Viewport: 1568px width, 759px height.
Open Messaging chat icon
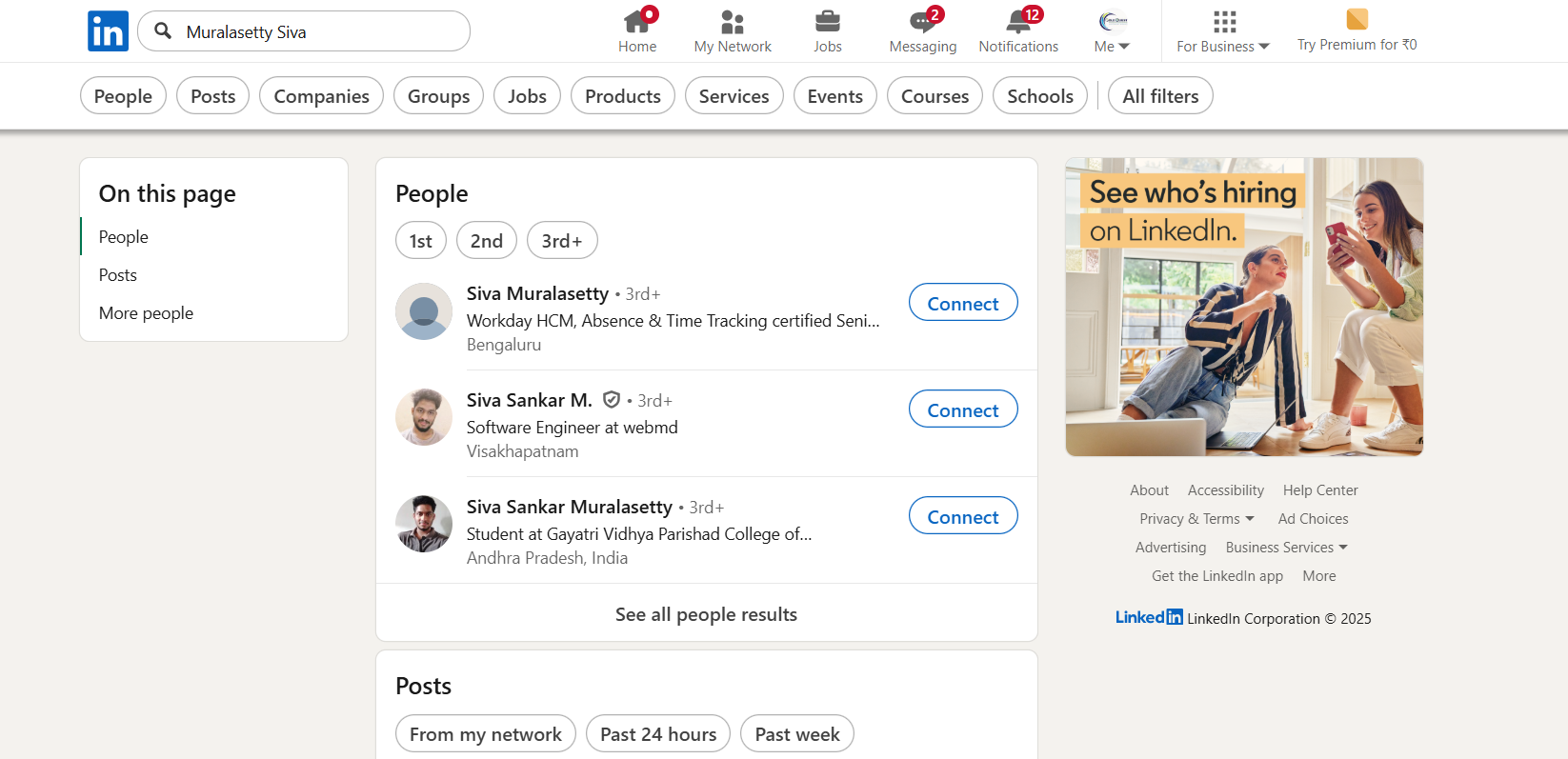pyautogui.click(x=922, y=22)
